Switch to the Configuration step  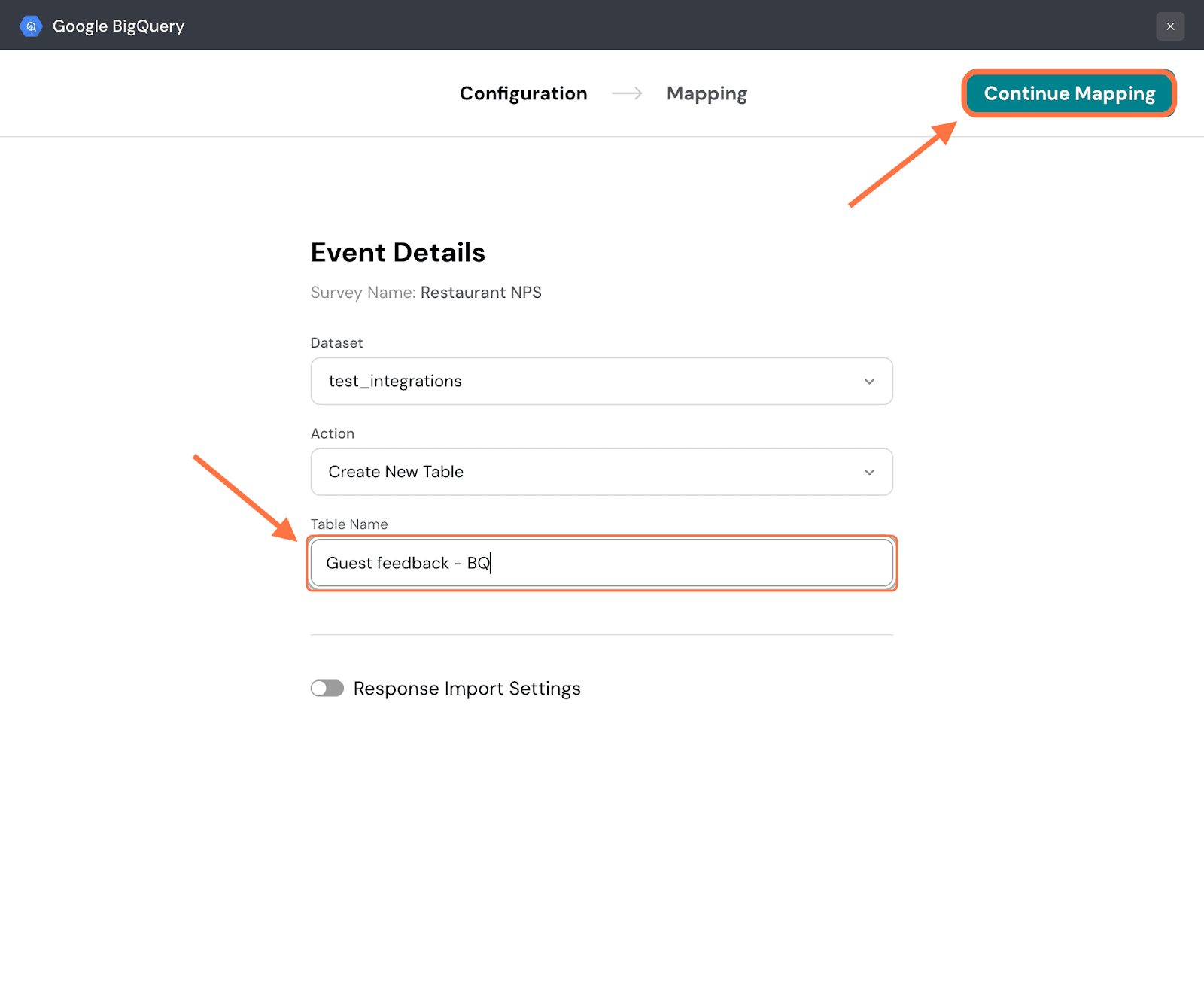click(x=523, y=93)
